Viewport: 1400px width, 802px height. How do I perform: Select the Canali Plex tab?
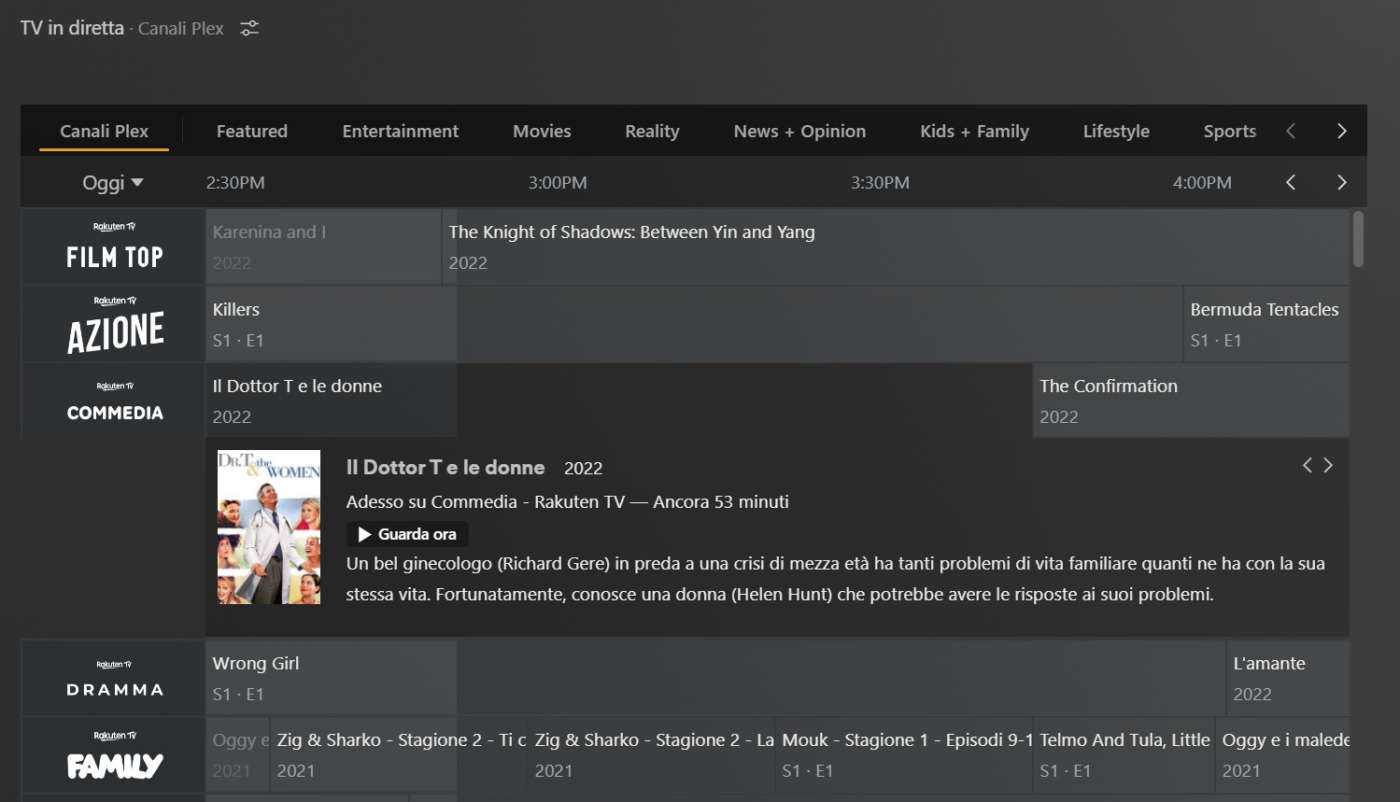pos(104,131)
